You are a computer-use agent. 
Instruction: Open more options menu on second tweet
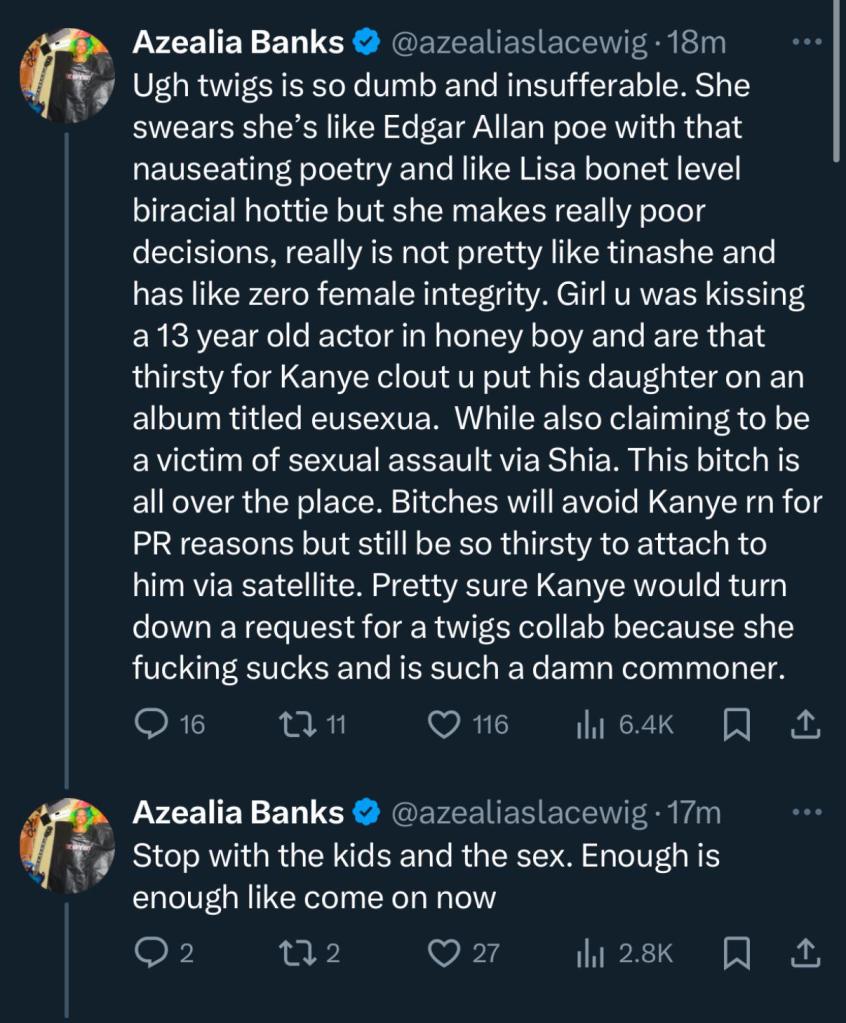[x=805, y=811]
